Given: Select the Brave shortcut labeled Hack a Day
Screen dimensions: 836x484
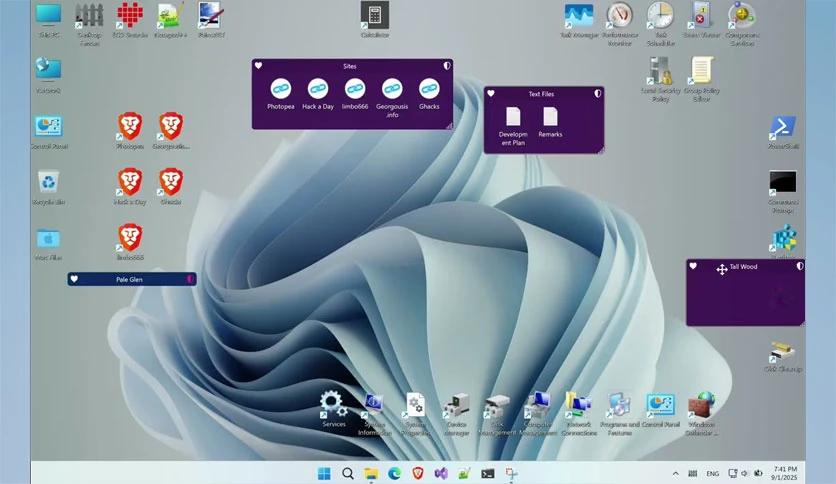Looking at the screenshot, I should (130, 187).
